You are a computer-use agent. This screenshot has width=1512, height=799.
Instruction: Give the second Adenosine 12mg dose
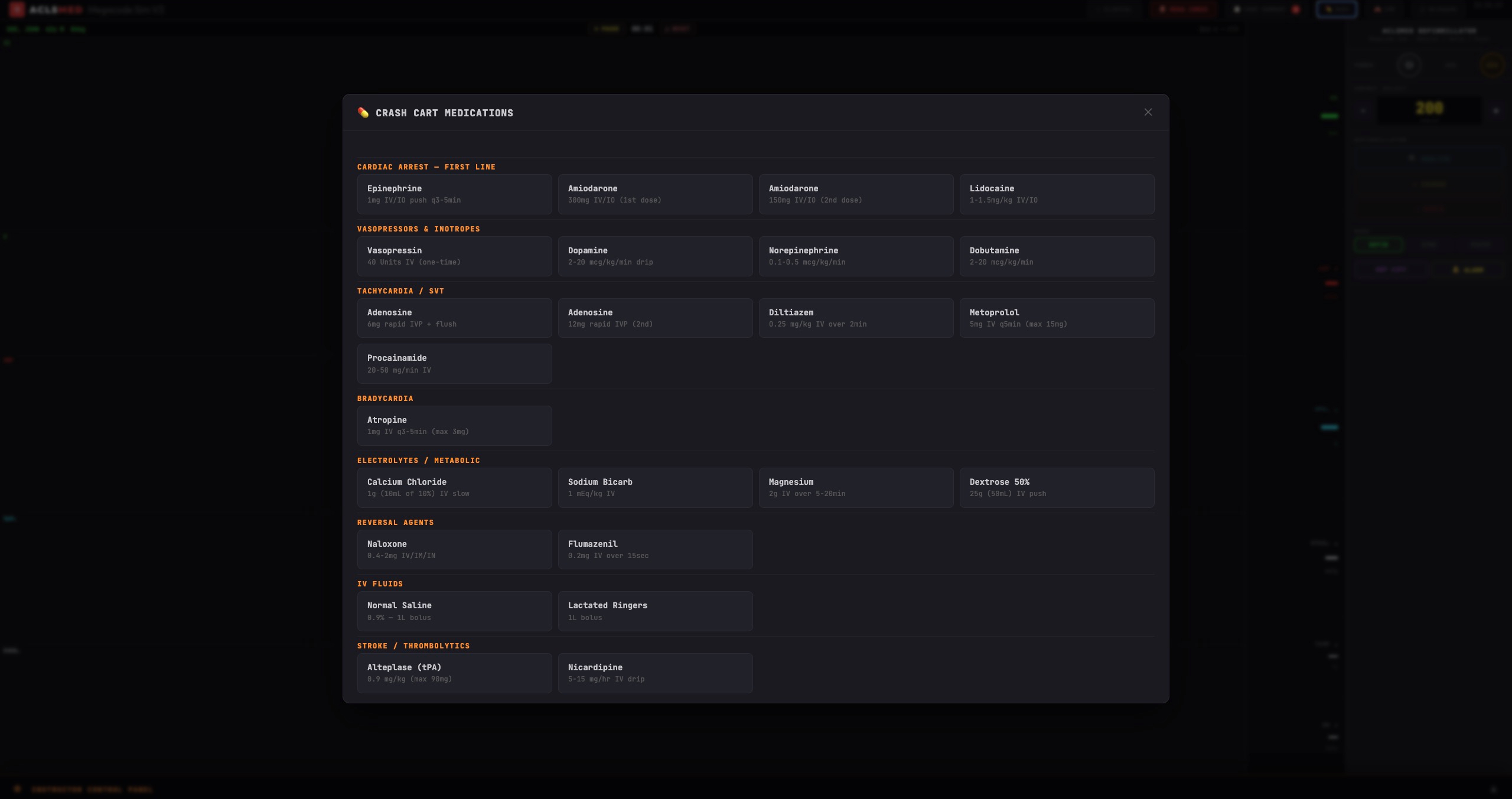pyautogui.click(x=655, y=318)
